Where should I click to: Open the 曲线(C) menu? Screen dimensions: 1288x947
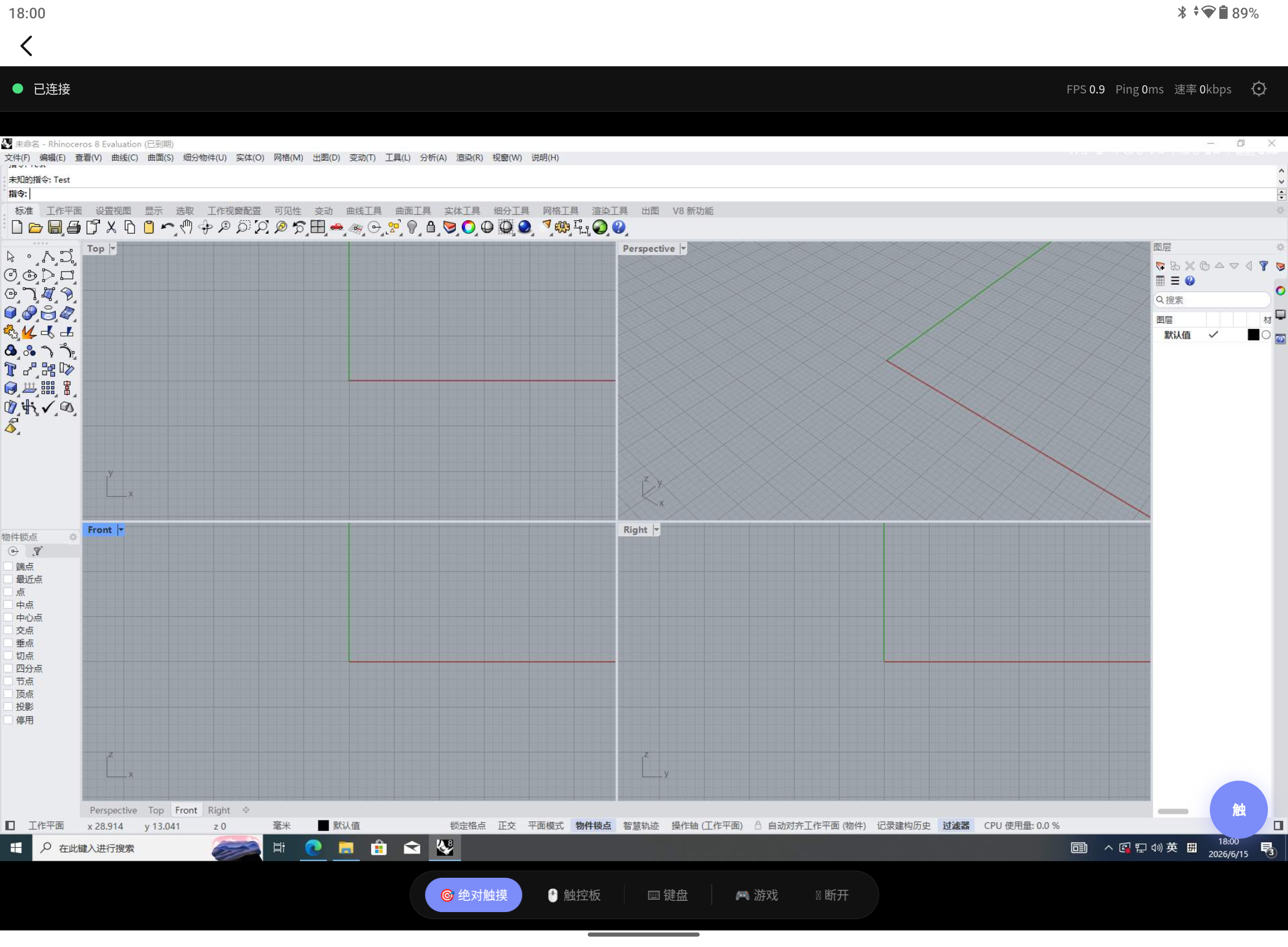click(124, 157)
